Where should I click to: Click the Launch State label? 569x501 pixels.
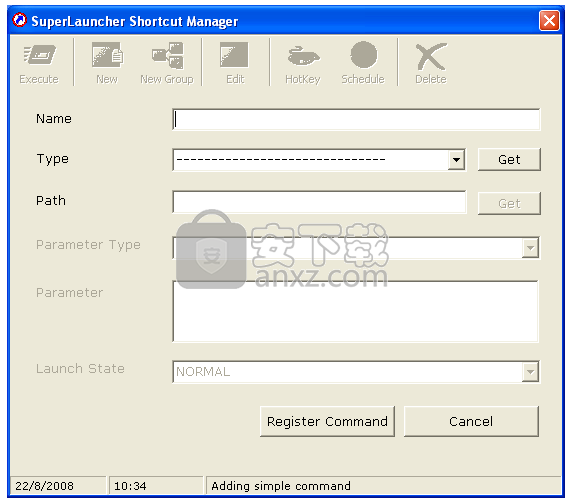pyautogui.click(x=80, y=369)
